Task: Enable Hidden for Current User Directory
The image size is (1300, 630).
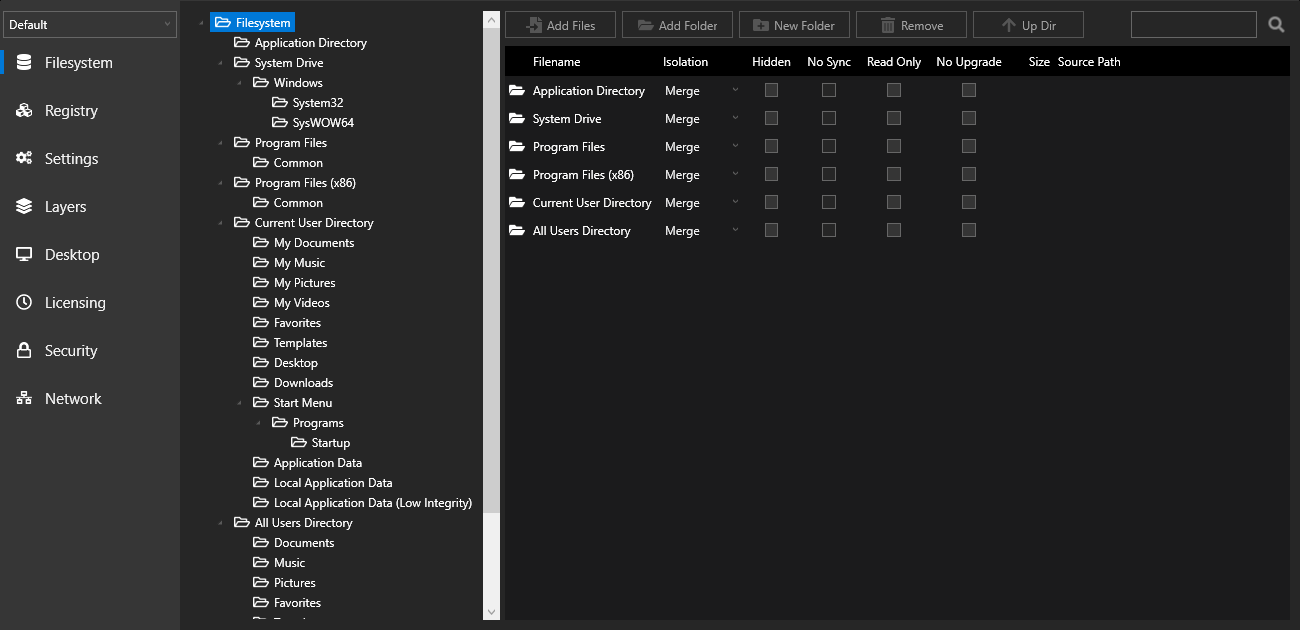Action: tap(771, 202)
